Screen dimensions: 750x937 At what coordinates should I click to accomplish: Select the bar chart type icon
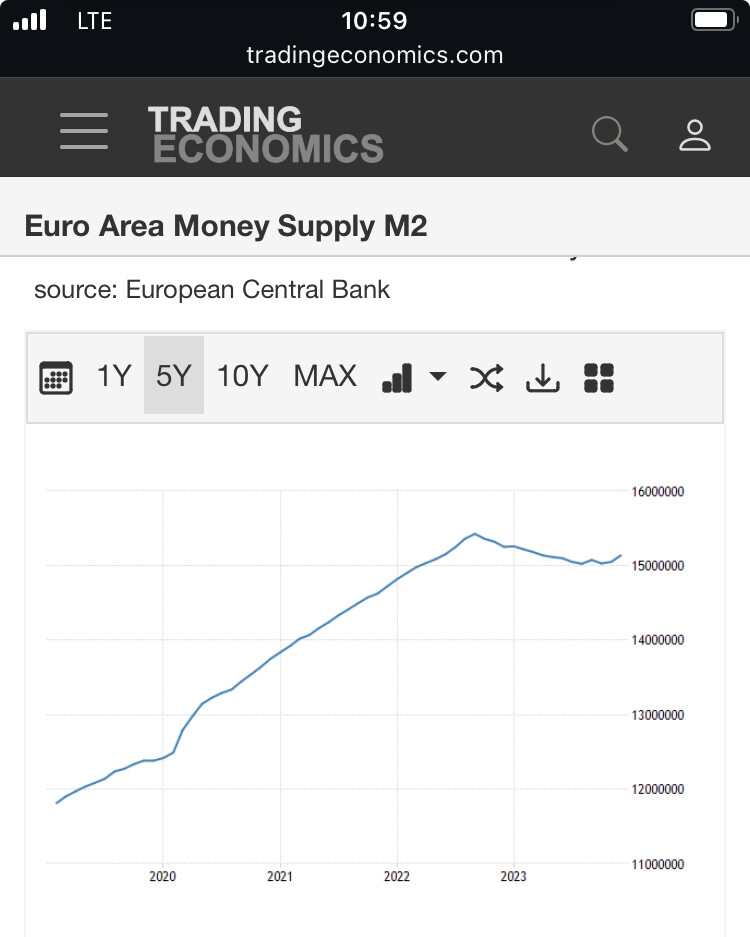(x=397, y=378)
